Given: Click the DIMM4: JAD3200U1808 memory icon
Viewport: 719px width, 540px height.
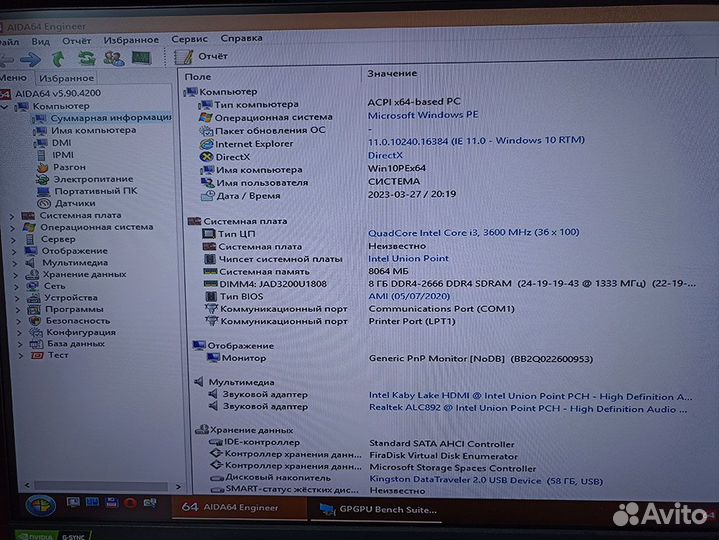Looking at the screenshot, I should pos(210,284).
